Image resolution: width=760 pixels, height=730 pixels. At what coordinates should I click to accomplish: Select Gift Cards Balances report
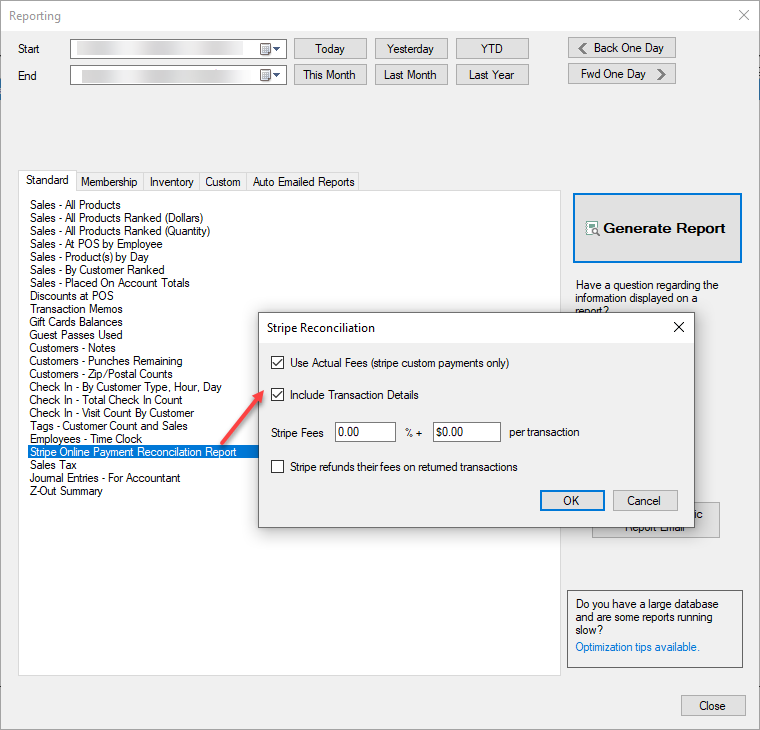coord(76,322)
